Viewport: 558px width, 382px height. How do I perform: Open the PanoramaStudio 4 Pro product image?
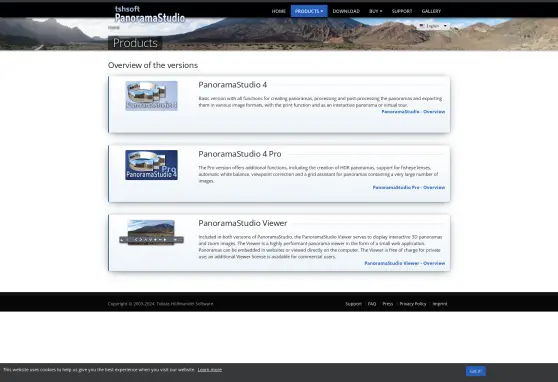pyautogui.click(x=151, y=165)
